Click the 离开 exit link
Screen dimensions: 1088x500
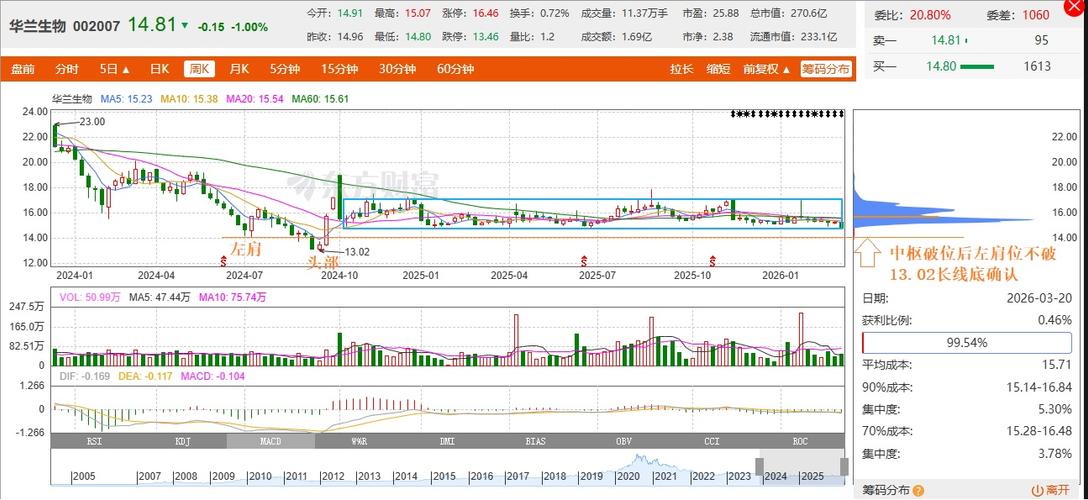pyautogui.click(x=1056, y=490)
